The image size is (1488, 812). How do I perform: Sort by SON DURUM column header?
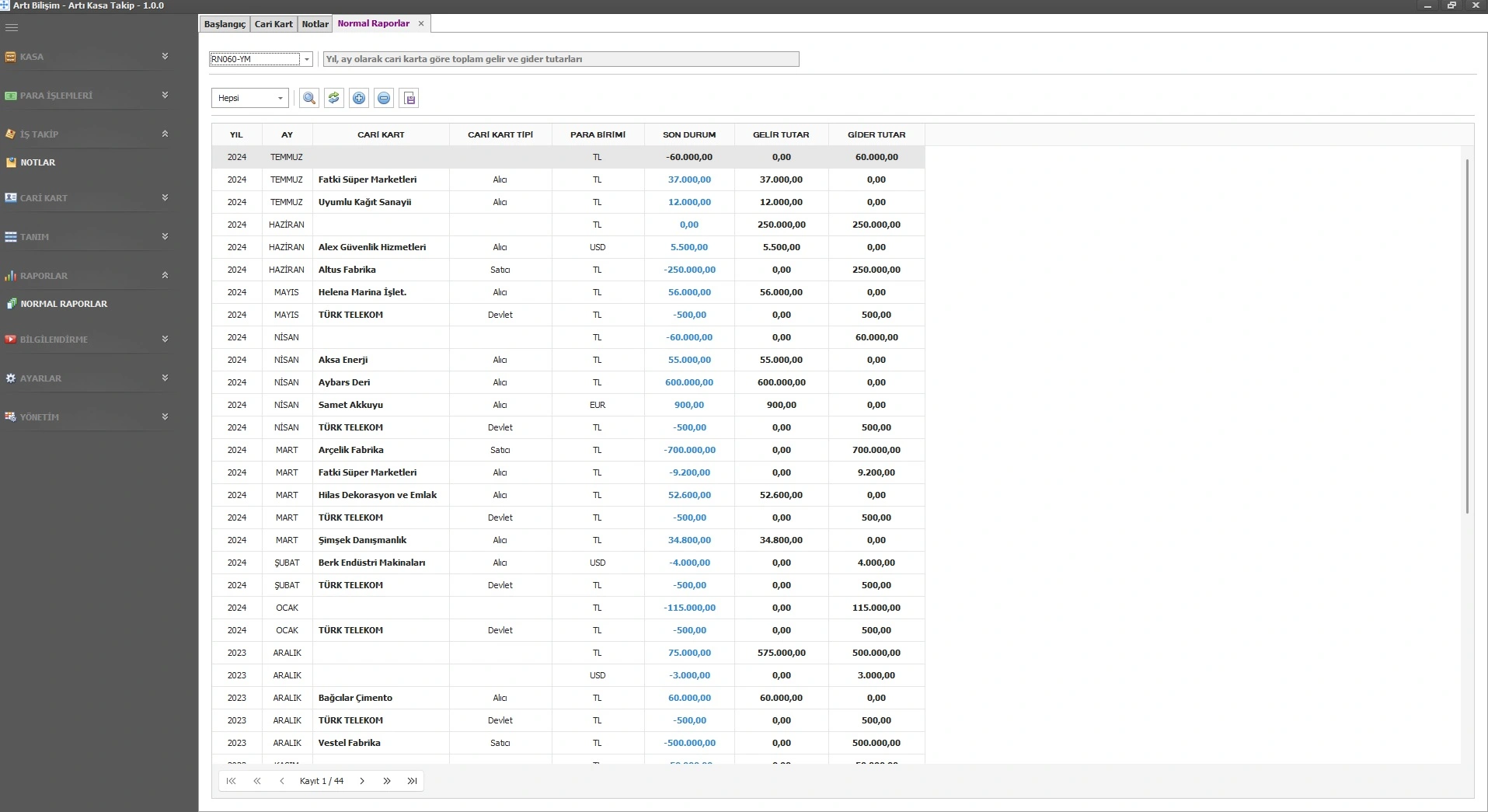pyautogui.click(x=689, y=134)
